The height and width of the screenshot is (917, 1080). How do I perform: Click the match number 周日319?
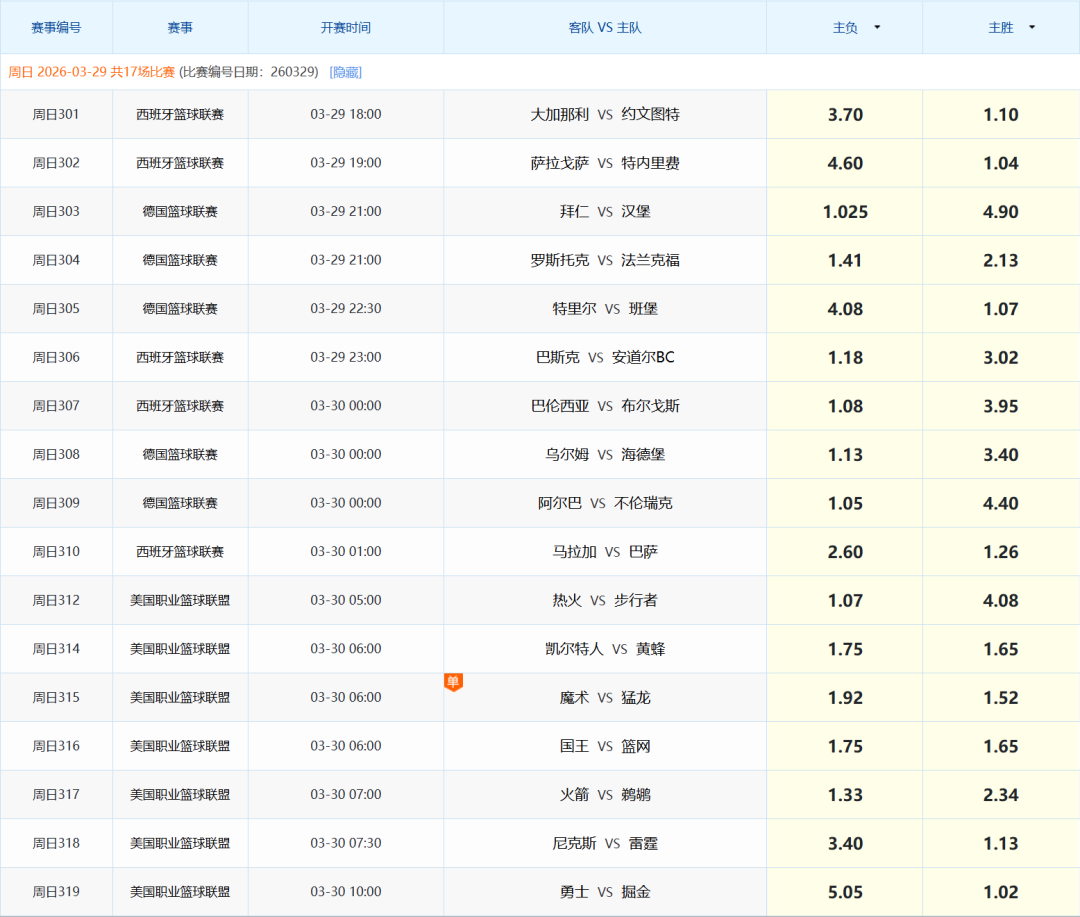pos(56,892)
